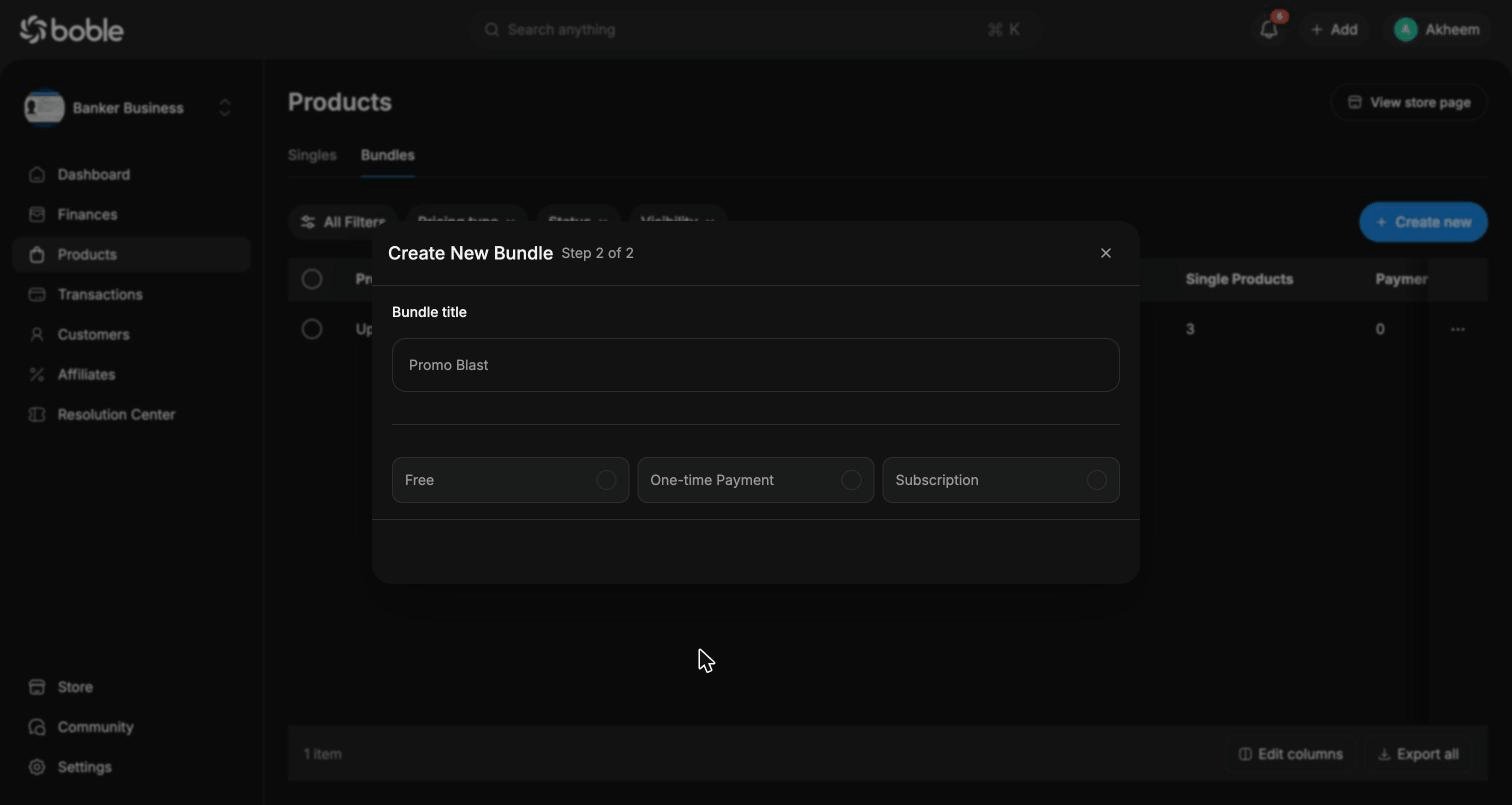Expand the Banker Business switcher chevrons
1512x805 pixels.
tap(225, 108)
